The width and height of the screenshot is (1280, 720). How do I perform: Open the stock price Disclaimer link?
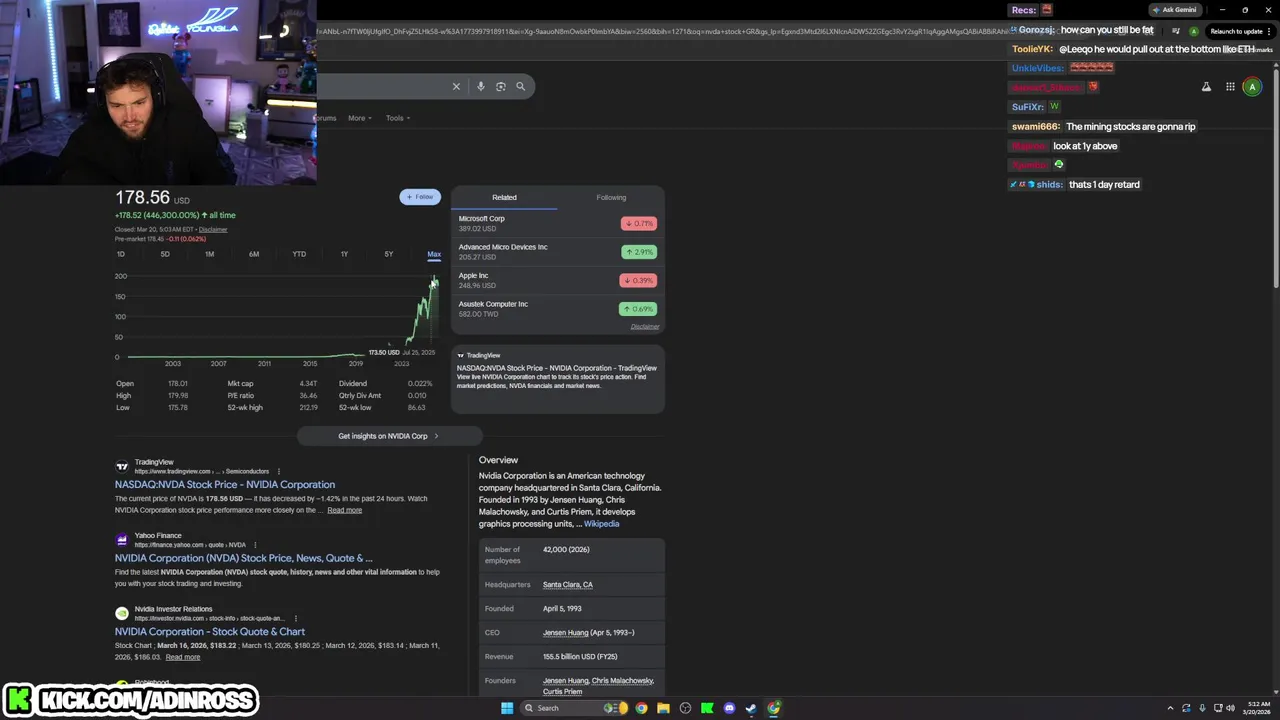pyautogui.click(x=213, y=230)
